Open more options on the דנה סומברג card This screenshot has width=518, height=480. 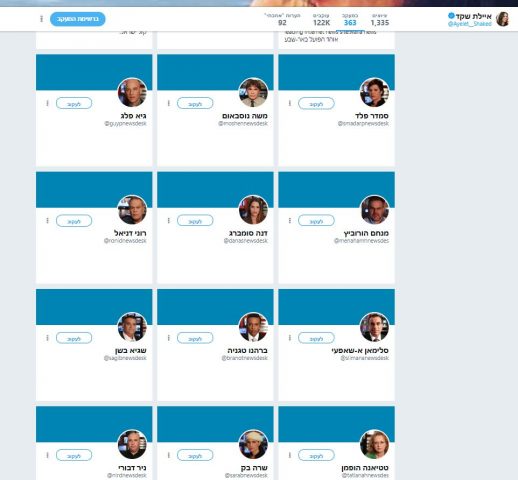coord(169,221)
